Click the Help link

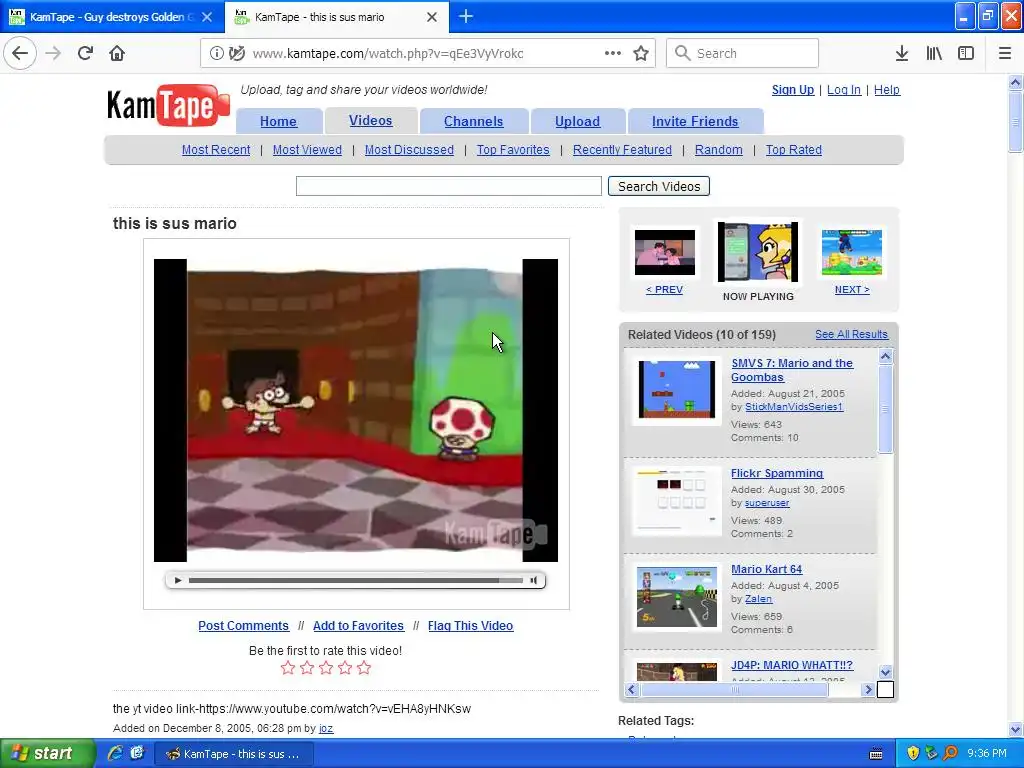(887, 90)
